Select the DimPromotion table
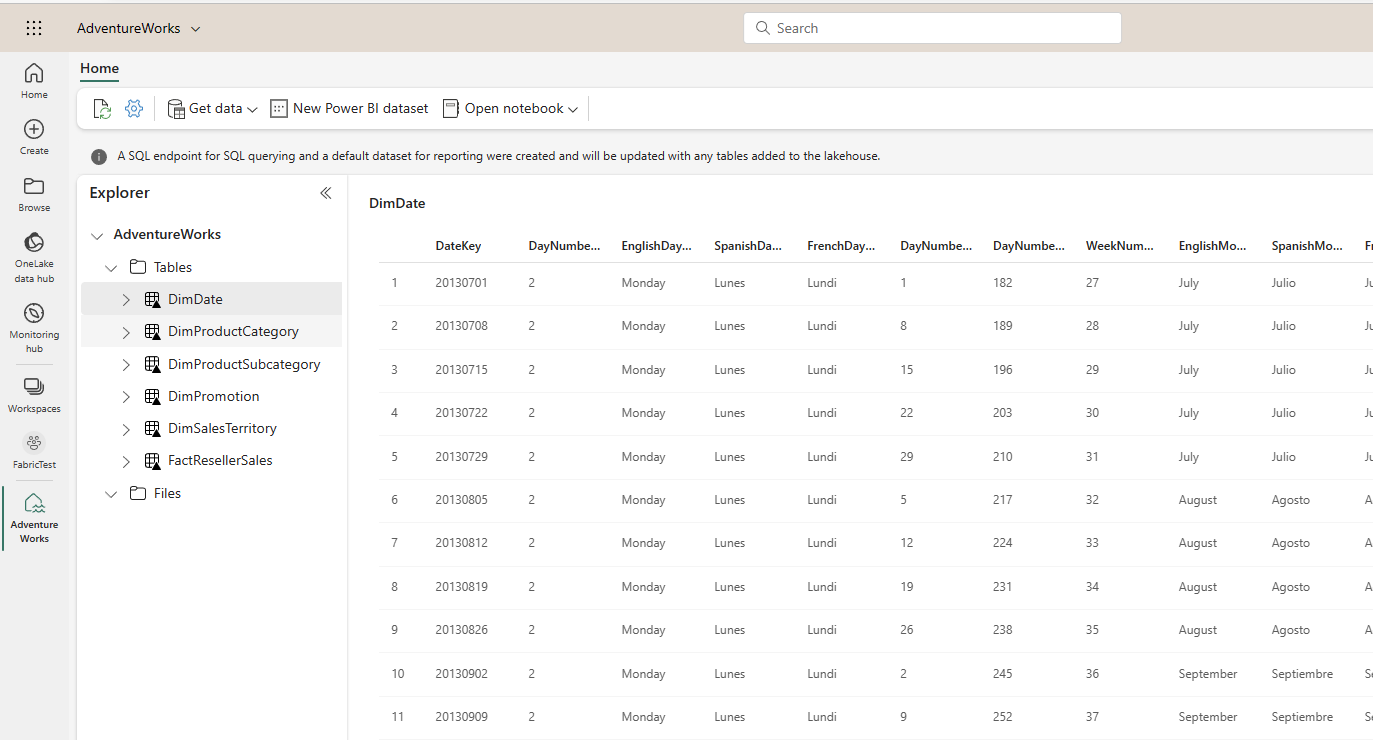Viewport: 1373px width, 740px height. click(x=213, y=396)
